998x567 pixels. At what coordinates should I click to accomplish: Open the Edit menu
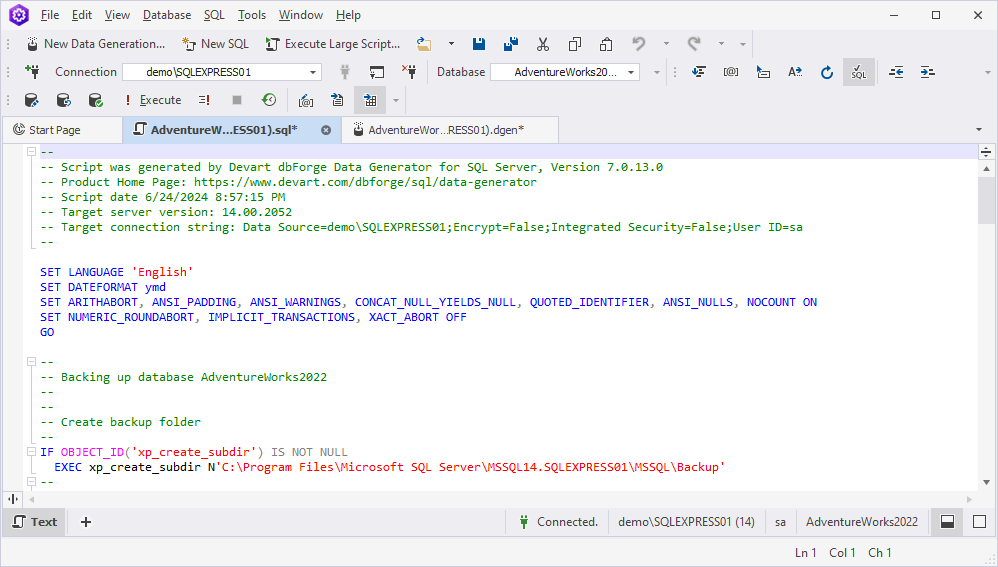[x=81, y=15]
